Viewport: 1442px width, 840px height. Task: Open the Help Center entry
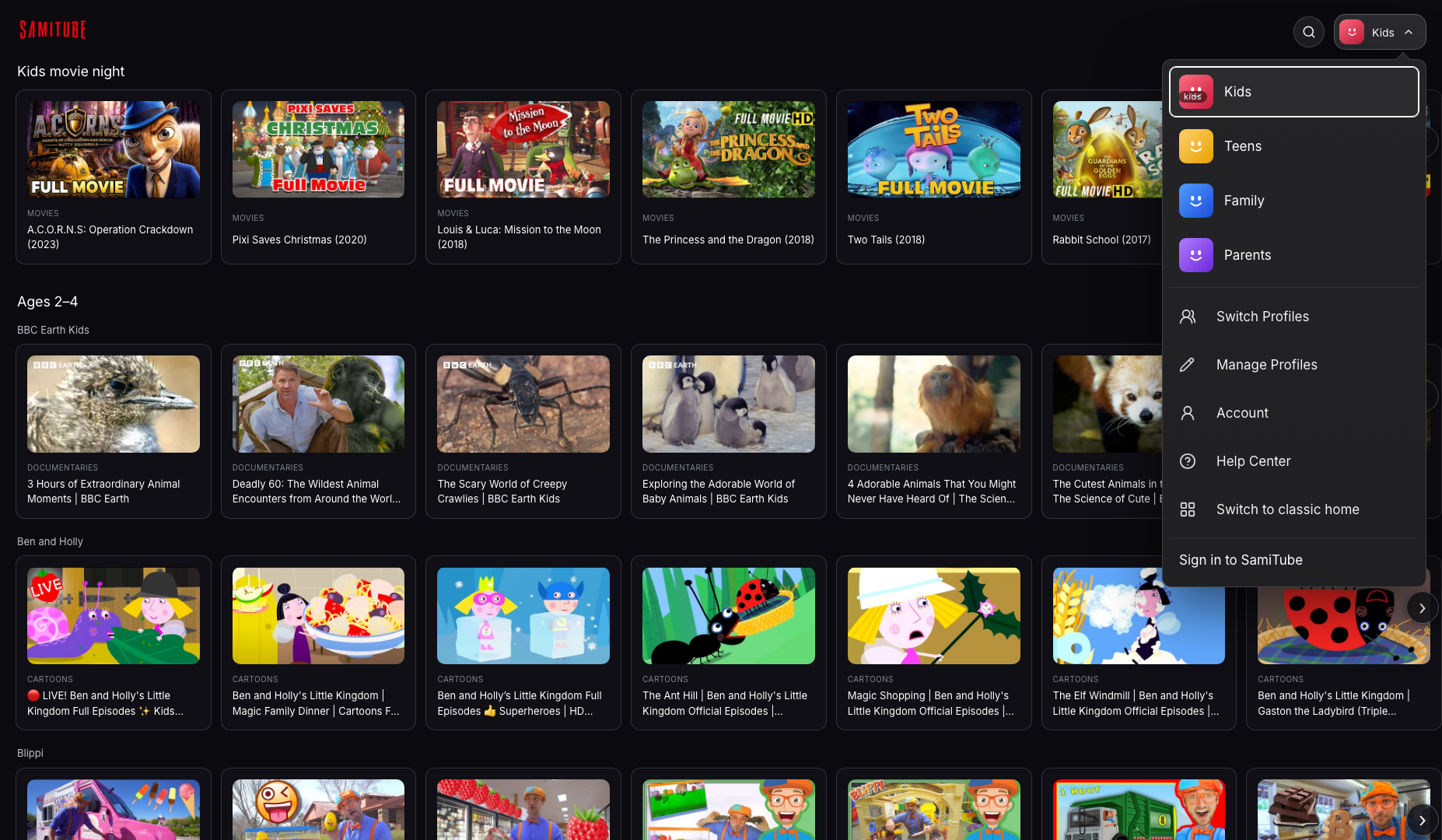click(1294, 461)
